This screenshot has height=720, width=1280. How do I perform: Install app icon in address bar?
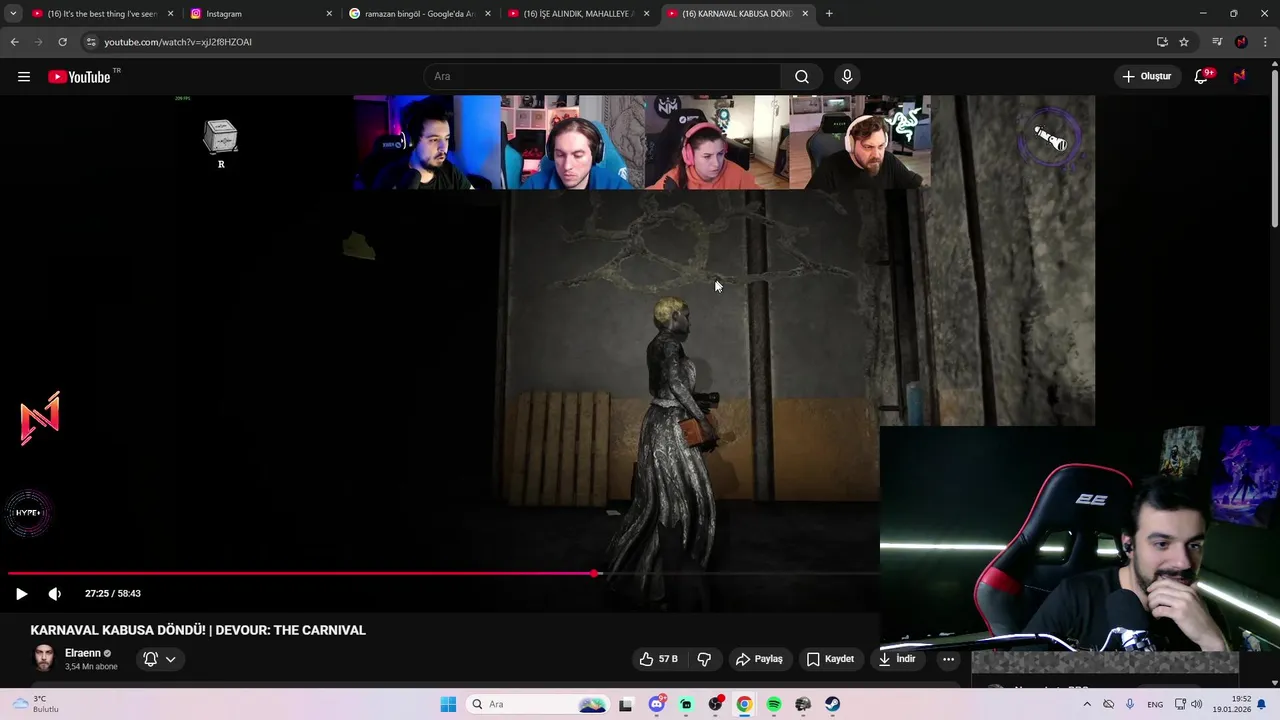point(1162,42)
